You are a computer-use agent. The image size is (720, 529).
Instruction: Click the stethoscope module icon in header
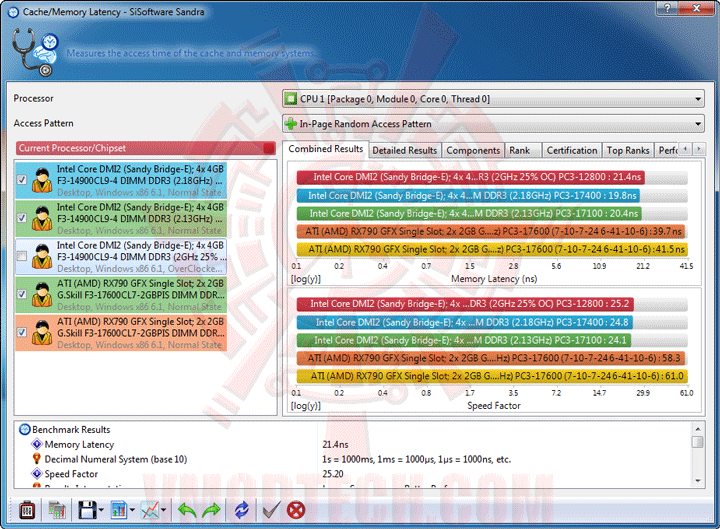pos(35,51)
